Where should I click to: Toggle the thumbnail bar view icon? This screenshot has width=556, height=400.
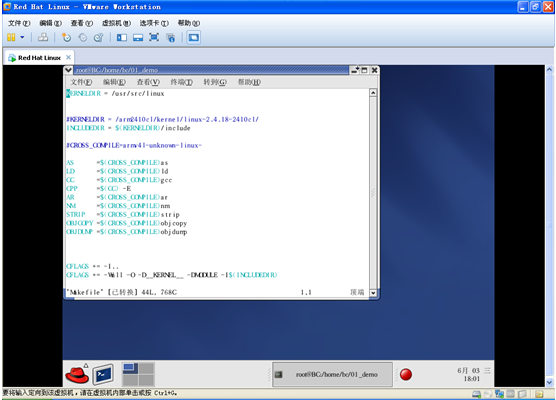point(138,37)
